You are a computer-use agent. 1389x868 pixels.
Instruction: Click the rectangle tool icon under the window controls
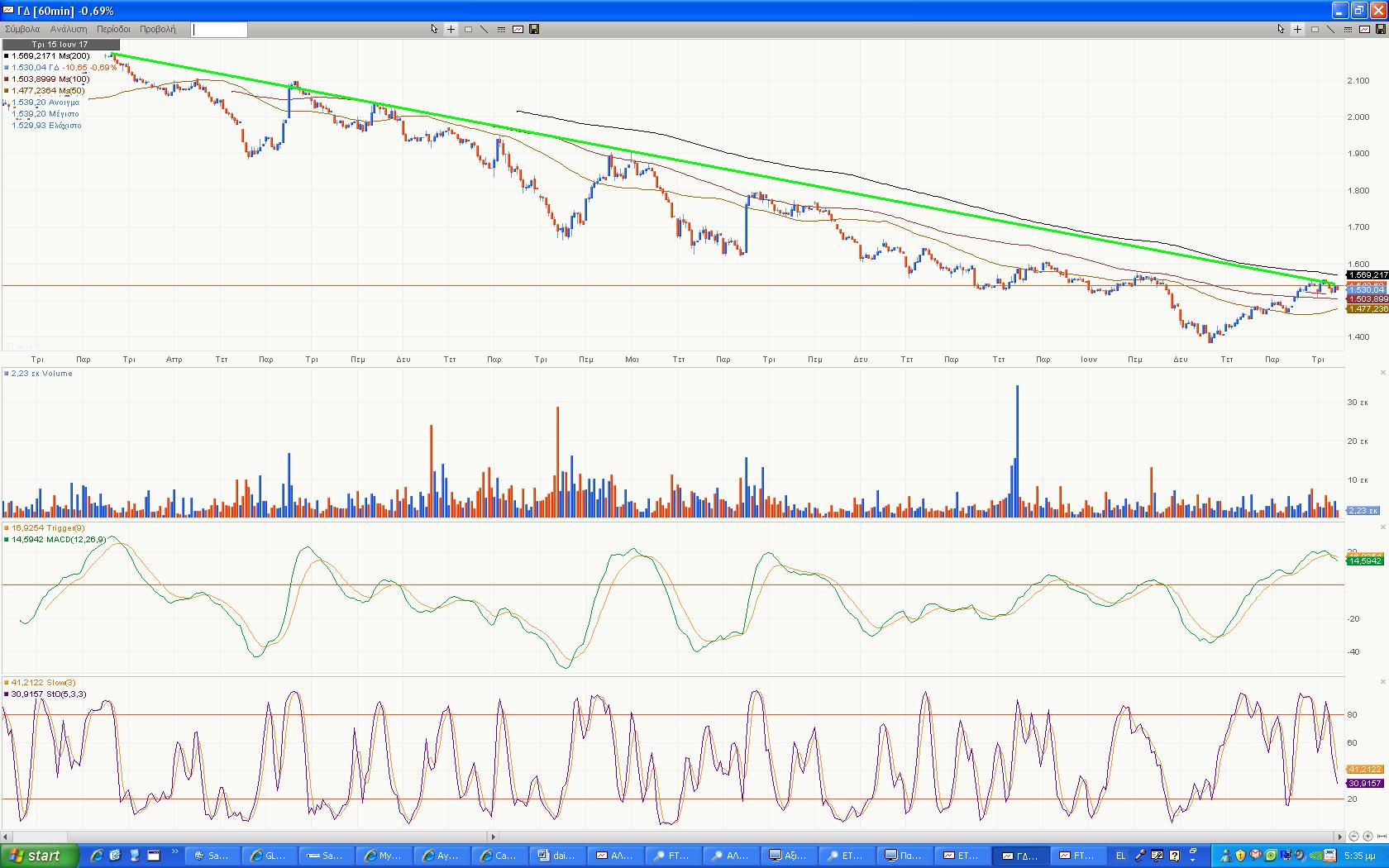[1315, 29]
